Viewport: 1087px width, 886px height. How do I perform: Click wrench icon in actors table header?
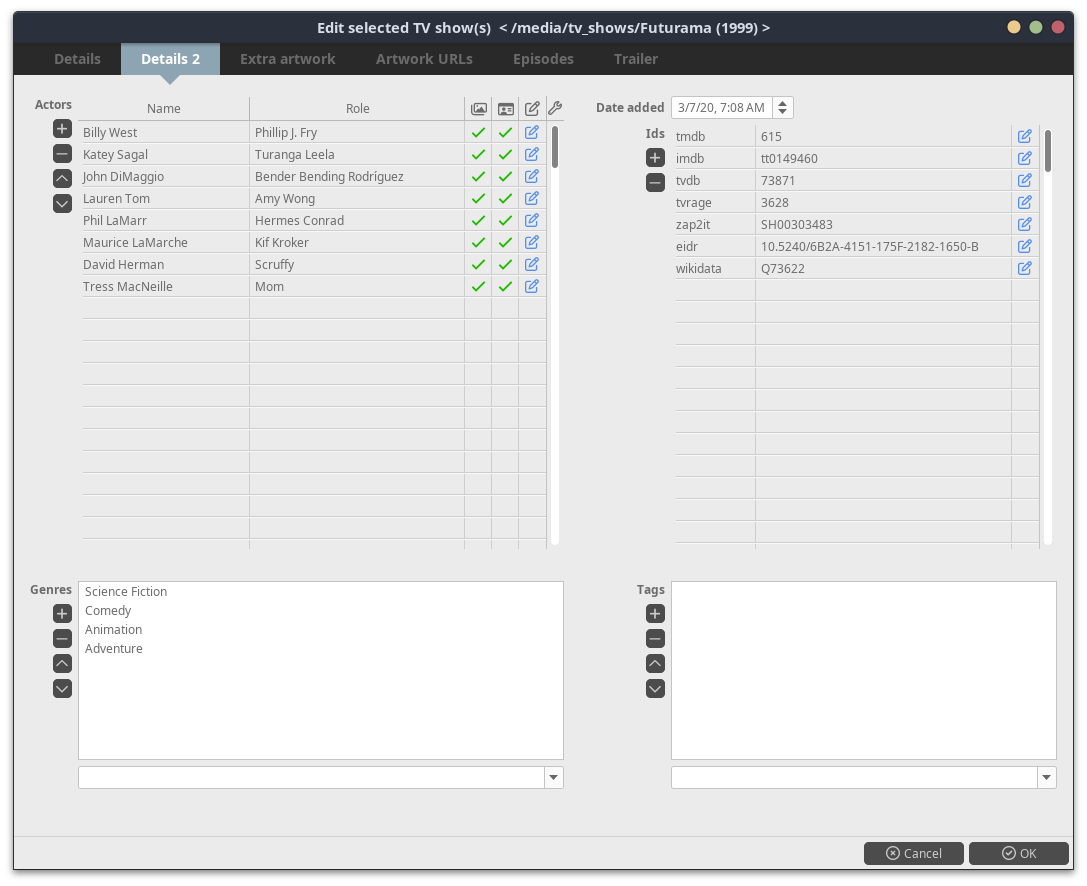click(x=556, y=108)
